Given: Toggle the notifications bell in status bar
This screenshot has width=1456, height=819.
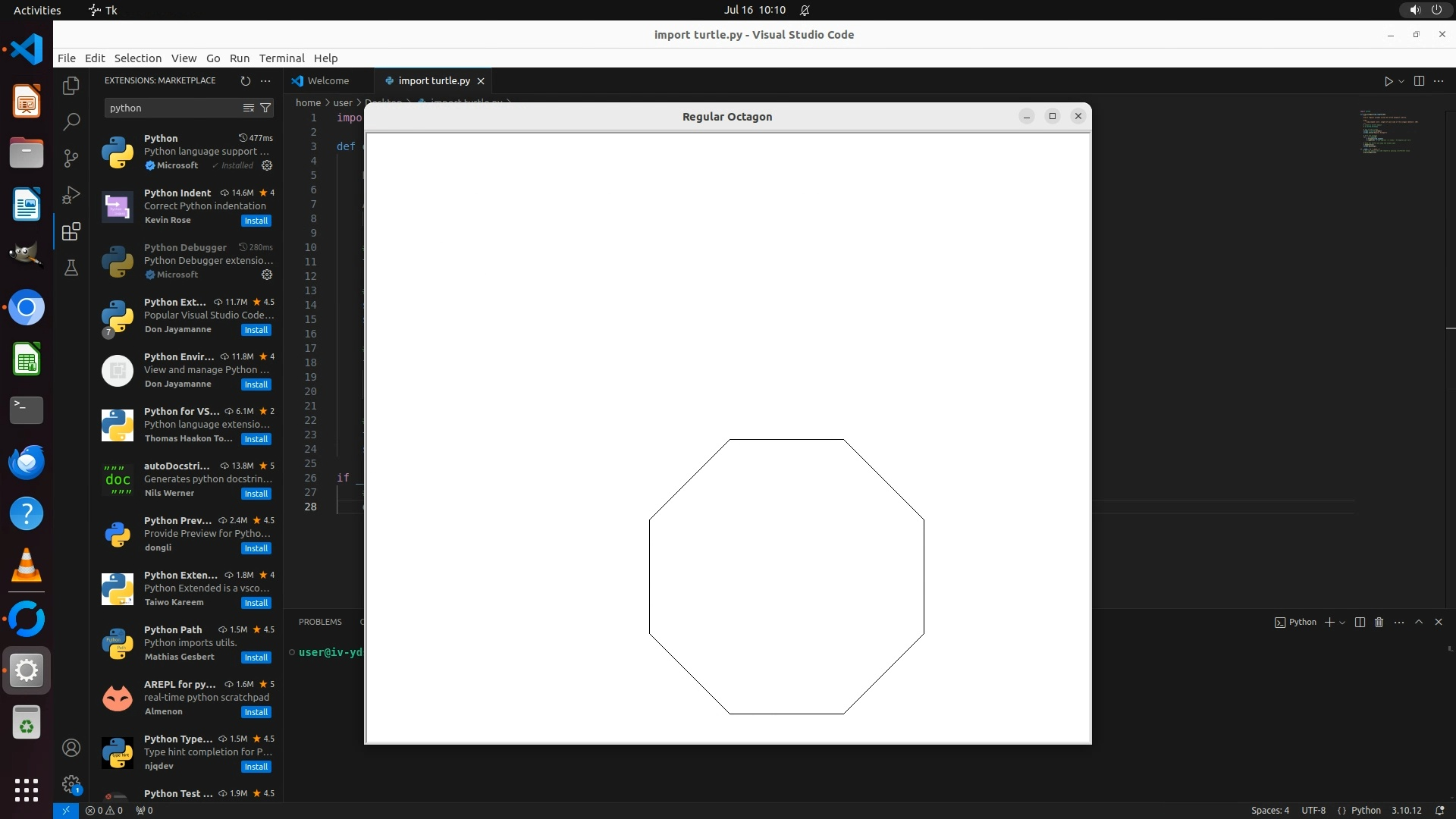Looking at the screenshot, I should click(1439, 810).
